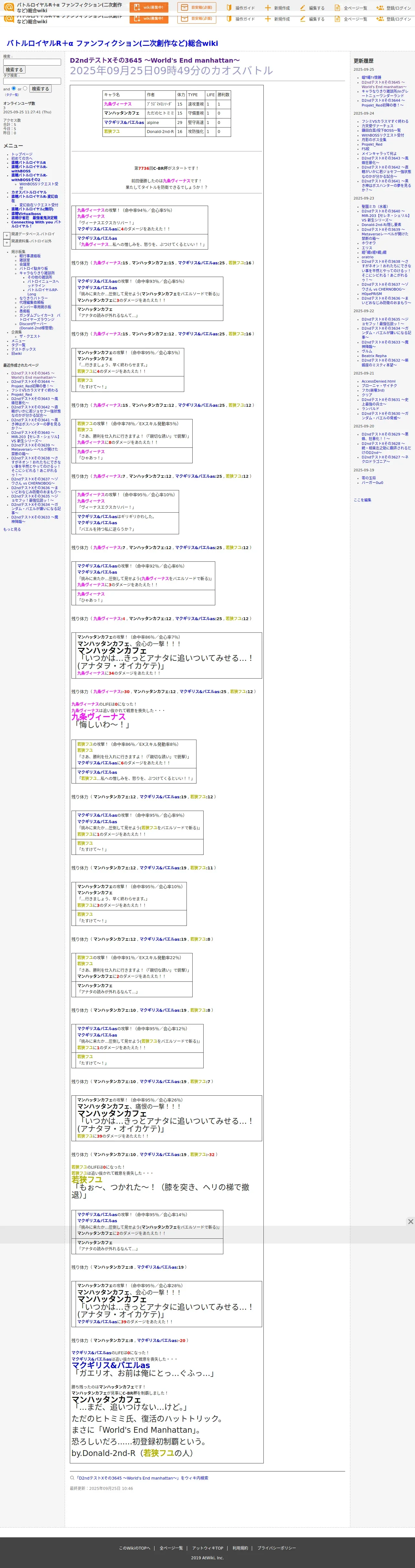415x1568 pixels.
Task: Open AccessDenied.html history link
Action: click(378, 381)
